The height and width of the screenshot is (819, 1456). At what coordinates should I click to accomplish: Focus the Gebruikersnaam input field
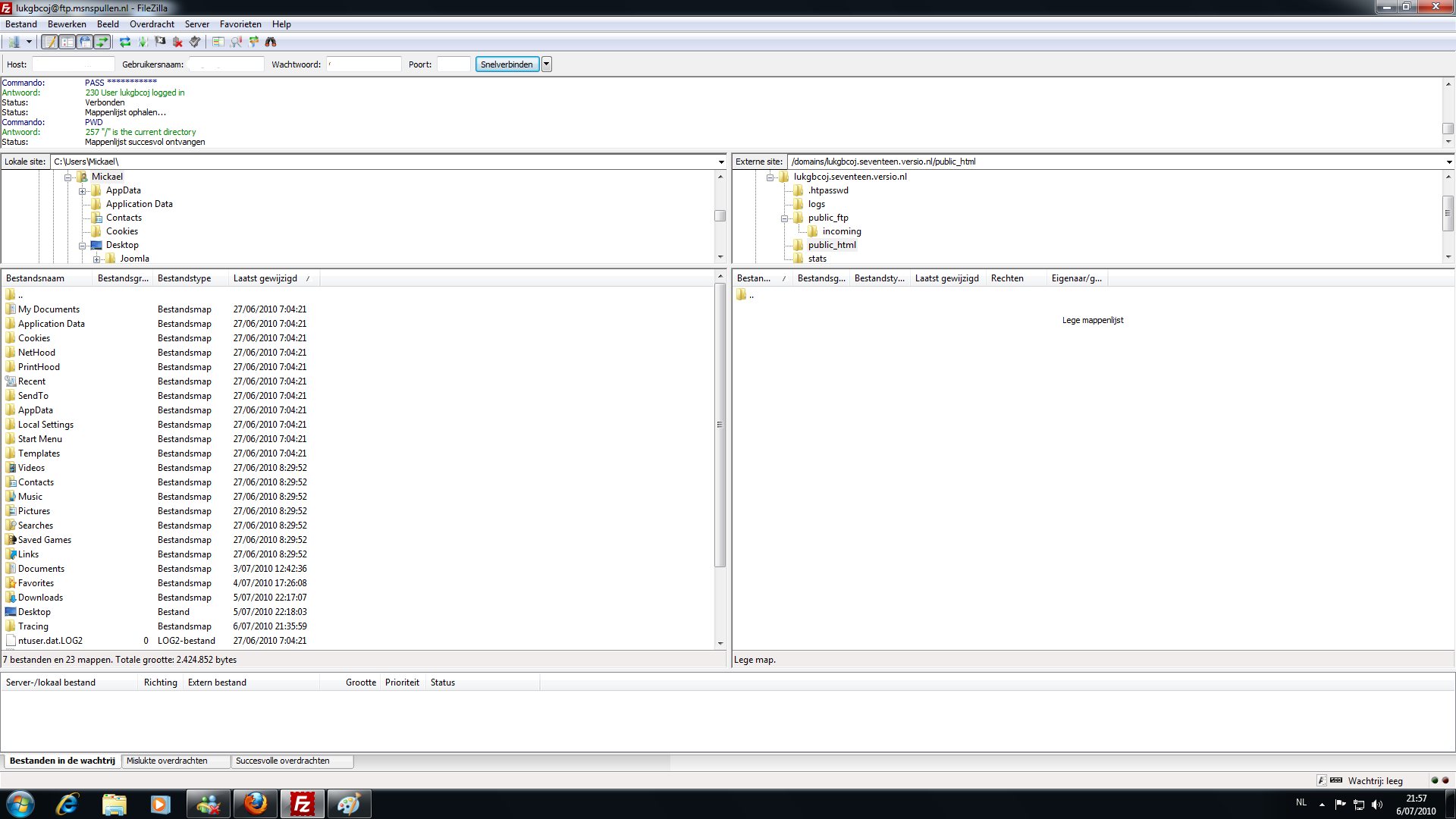coord(226,64)
